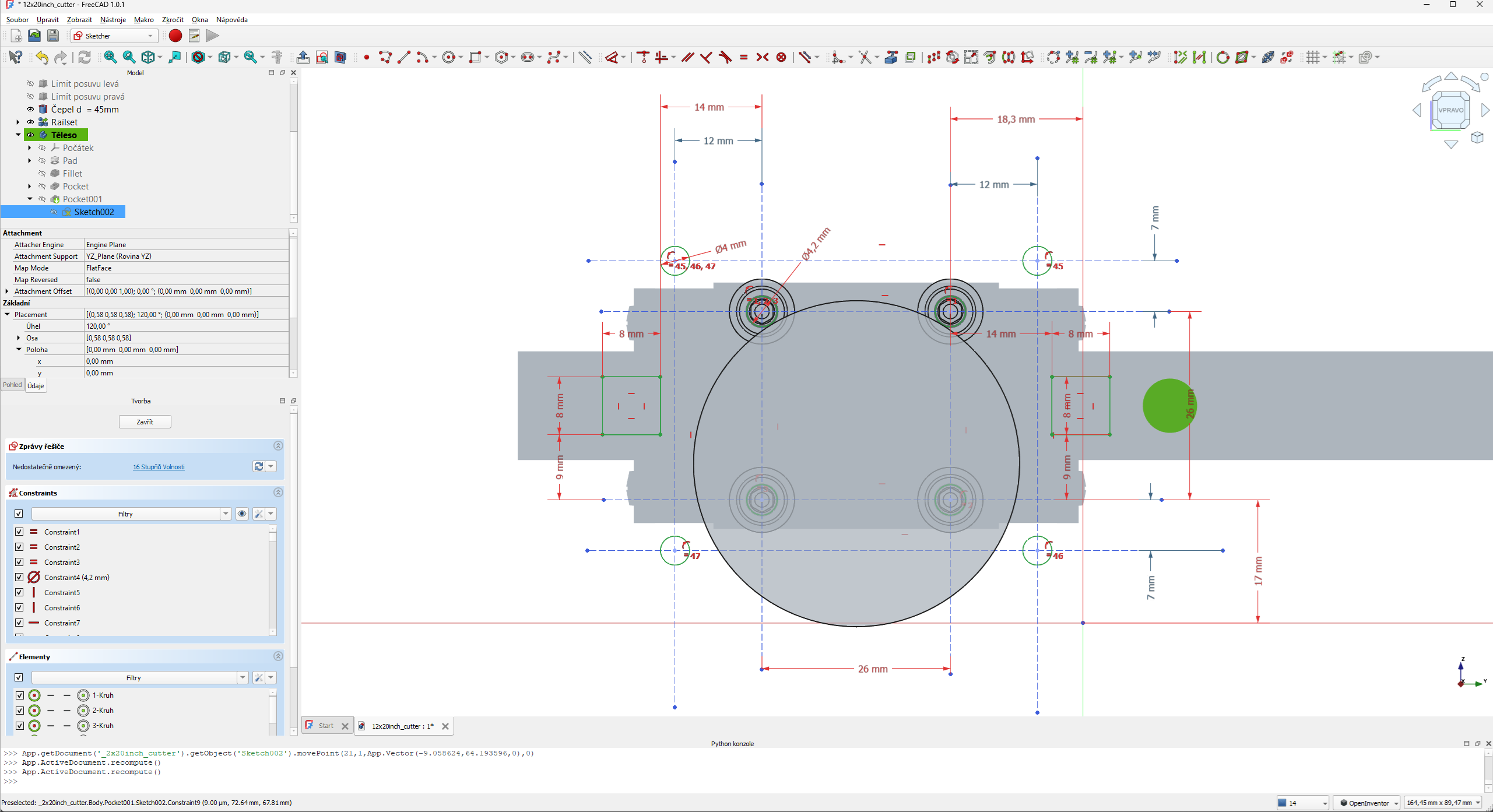Toggle the Constraint4 (4,2 mm) checkbox
Screen dimensions: 1493x812
19,577
